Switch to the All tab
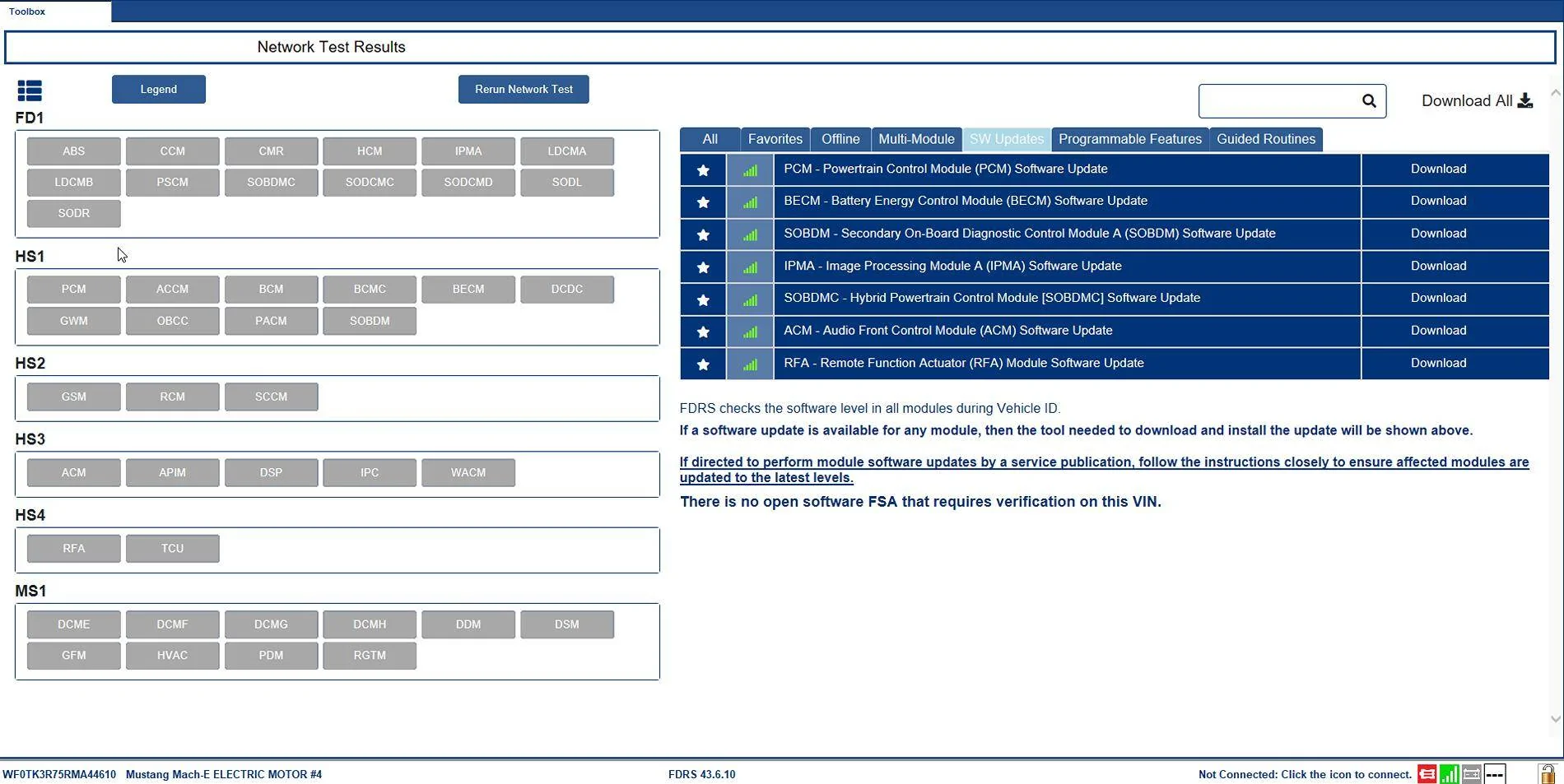This screenshot has width=1564, height=784. pyautogui.click(x=710, y=139)
